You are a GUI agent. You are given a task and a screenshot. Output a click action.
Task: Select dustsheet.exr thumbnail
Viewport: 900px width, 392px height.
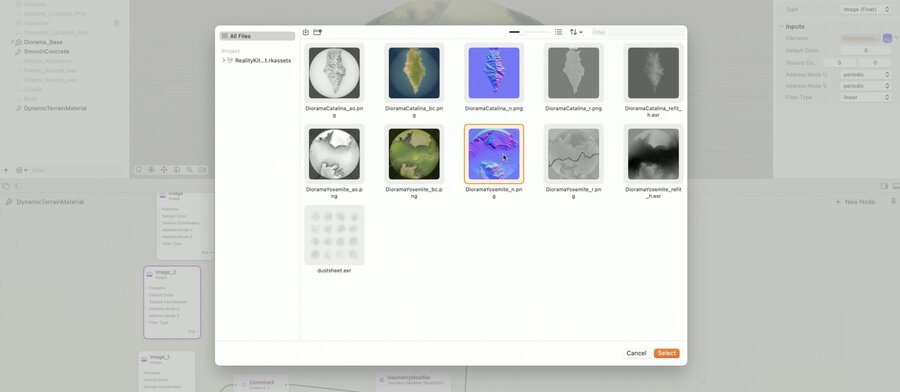334,235
